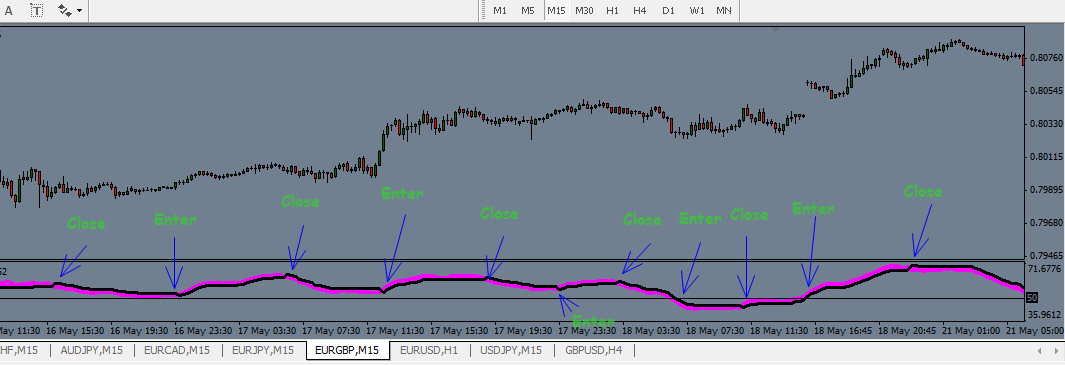
Task: Click the 0.79465 price scale value
Action: pyautogui.click(x=1046, y=256)
